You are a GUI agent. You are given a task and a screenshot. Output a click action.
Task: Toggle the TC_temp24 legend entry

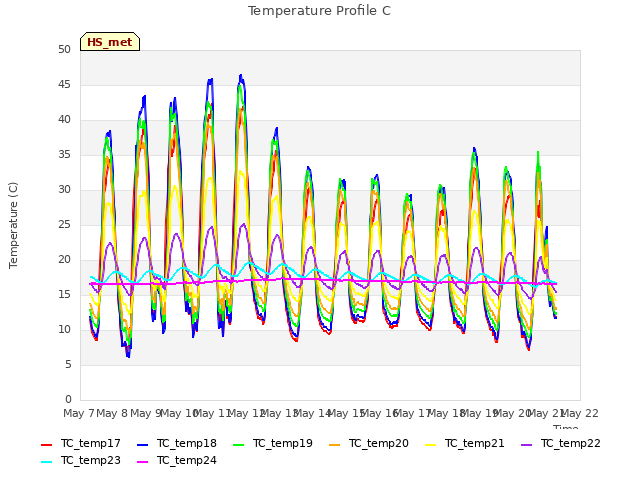pos(177,461)
